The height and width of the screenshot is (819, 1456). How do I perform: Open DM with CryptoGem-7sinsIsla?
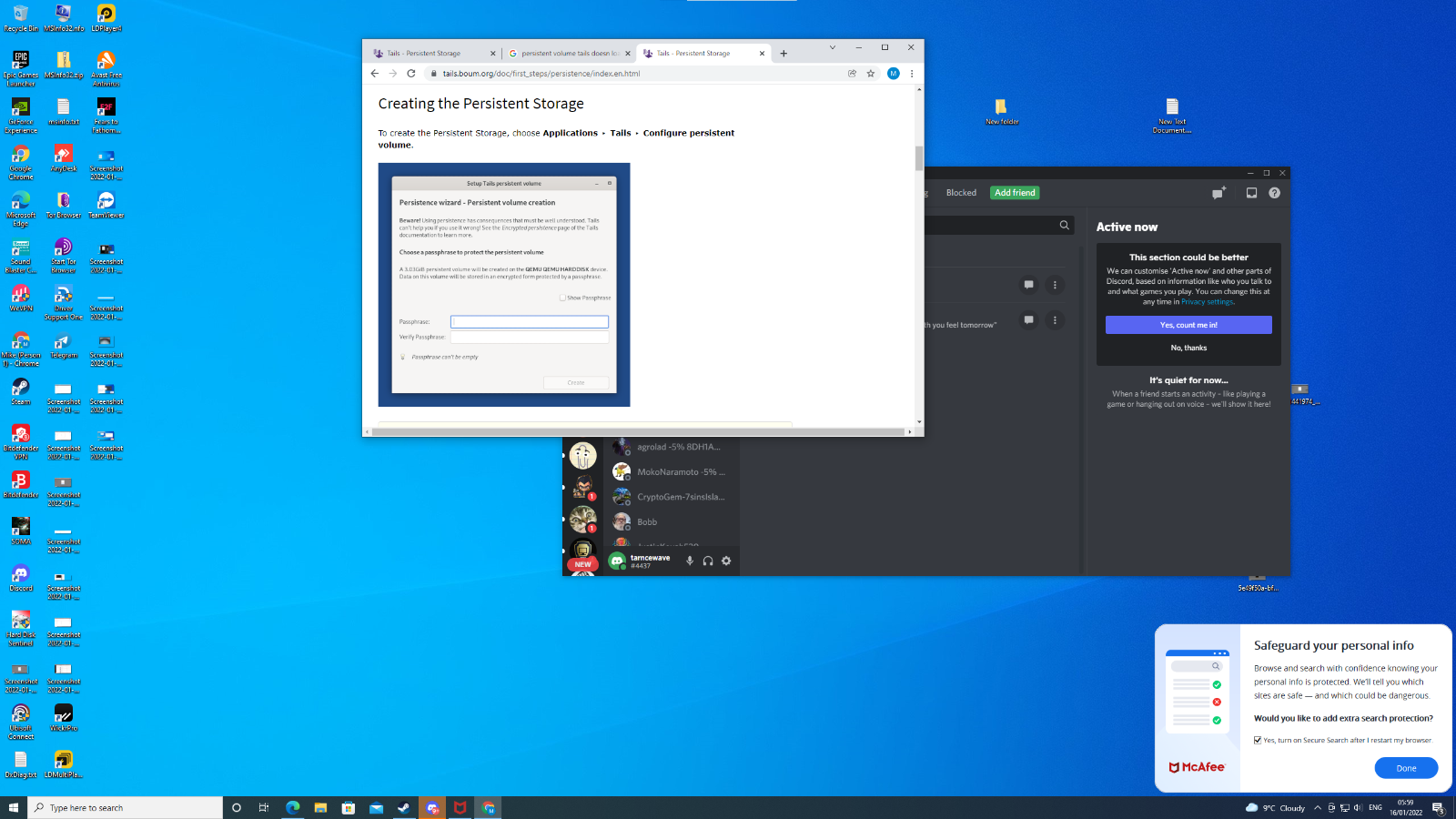673,497
